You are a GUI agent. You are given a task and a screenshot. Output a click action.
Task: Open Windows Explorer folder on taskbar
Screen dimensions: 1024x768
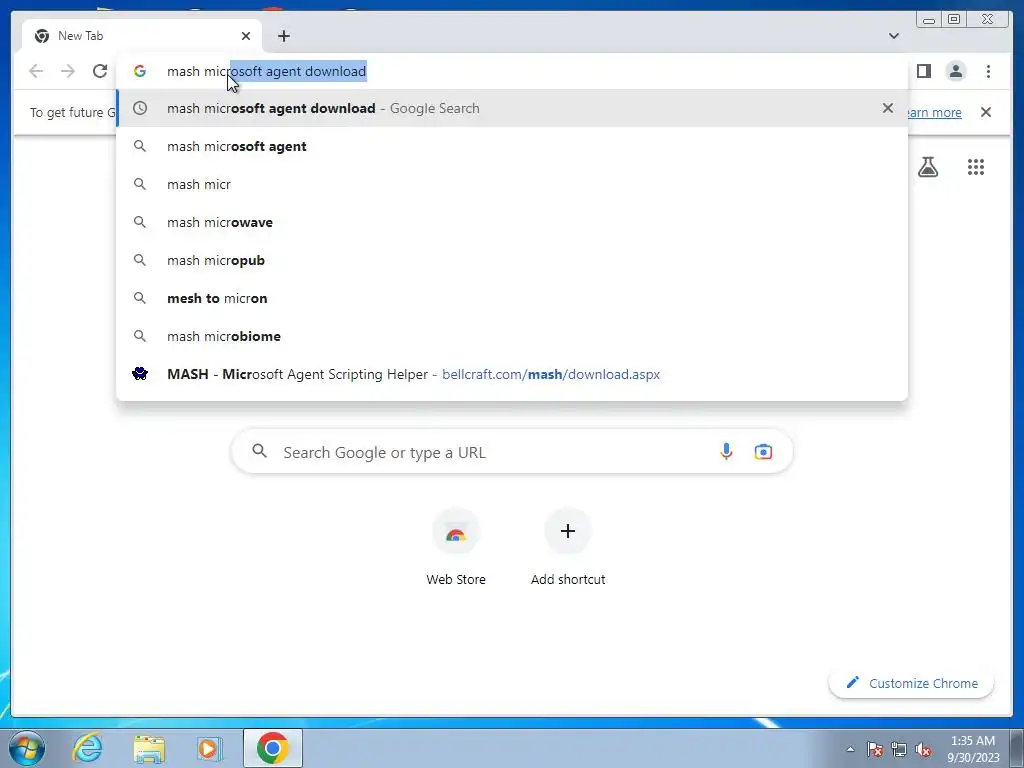click(x=149, y=748)
